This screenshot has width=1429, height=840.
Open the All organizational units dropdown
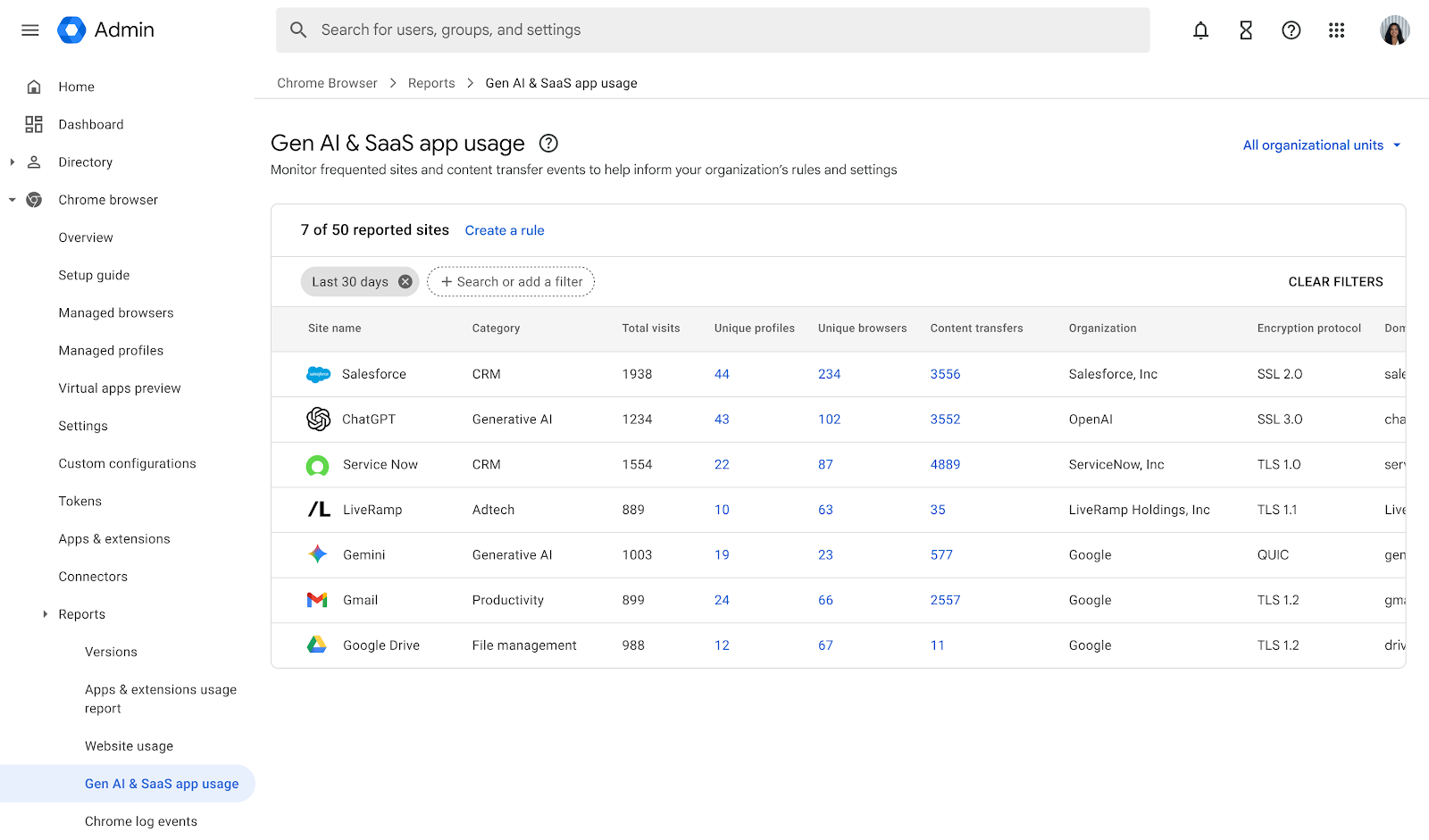[1322, 146]
